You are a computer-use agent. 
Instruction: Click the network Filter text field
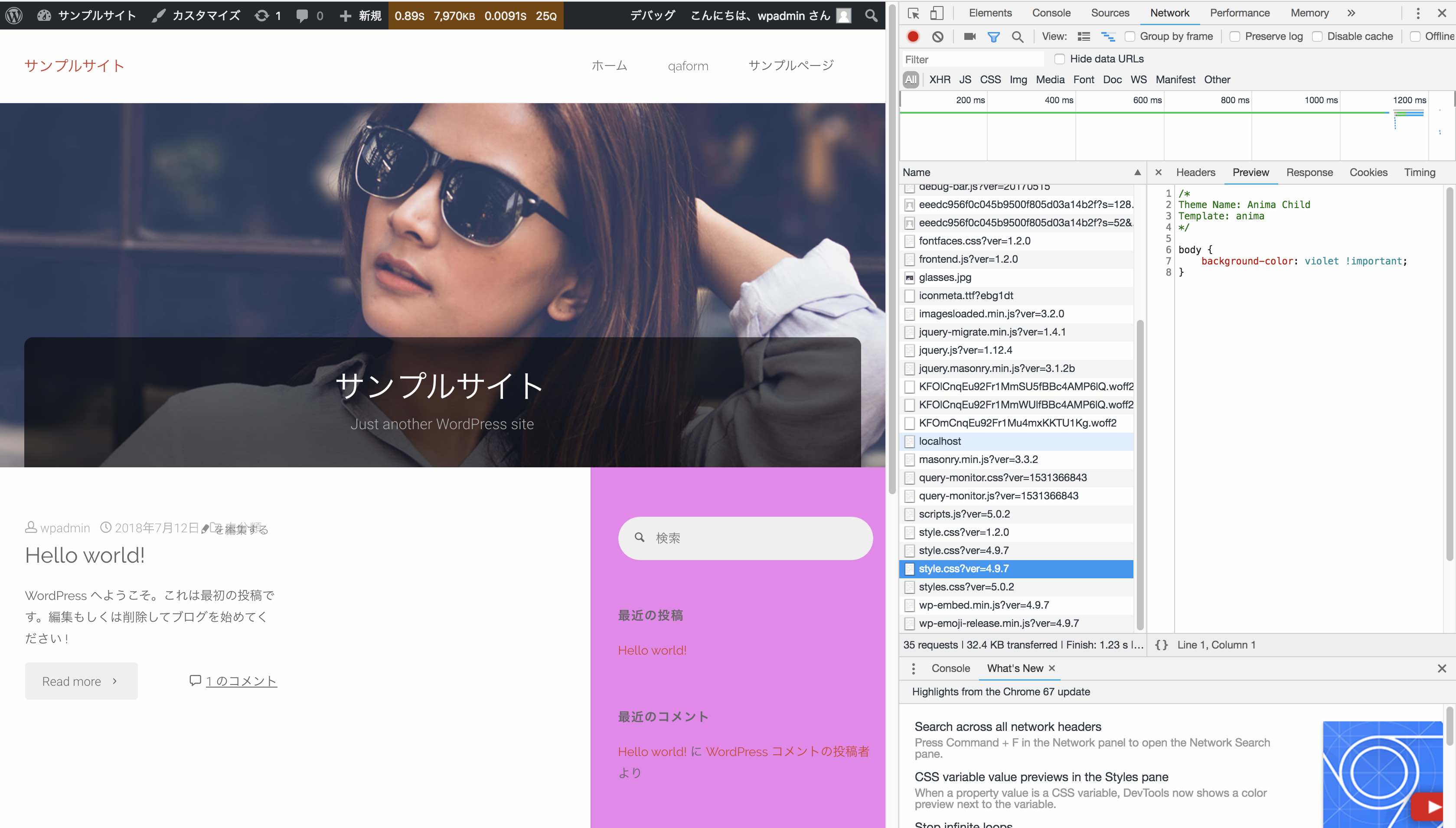pos(973,59)
